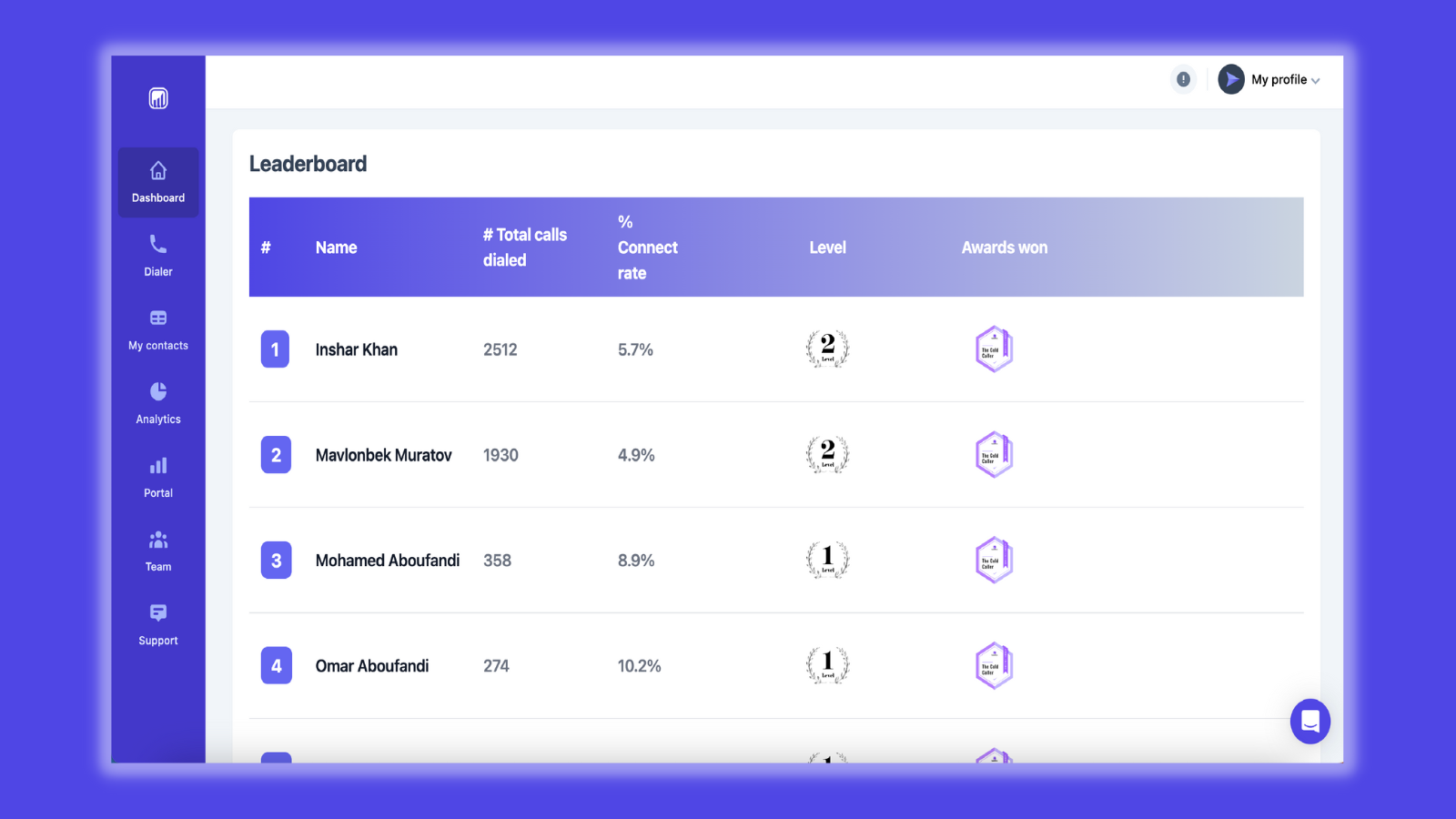Open the chat widget bubble
This screenshot has width=1456, height=819.
coord(1310,722)
